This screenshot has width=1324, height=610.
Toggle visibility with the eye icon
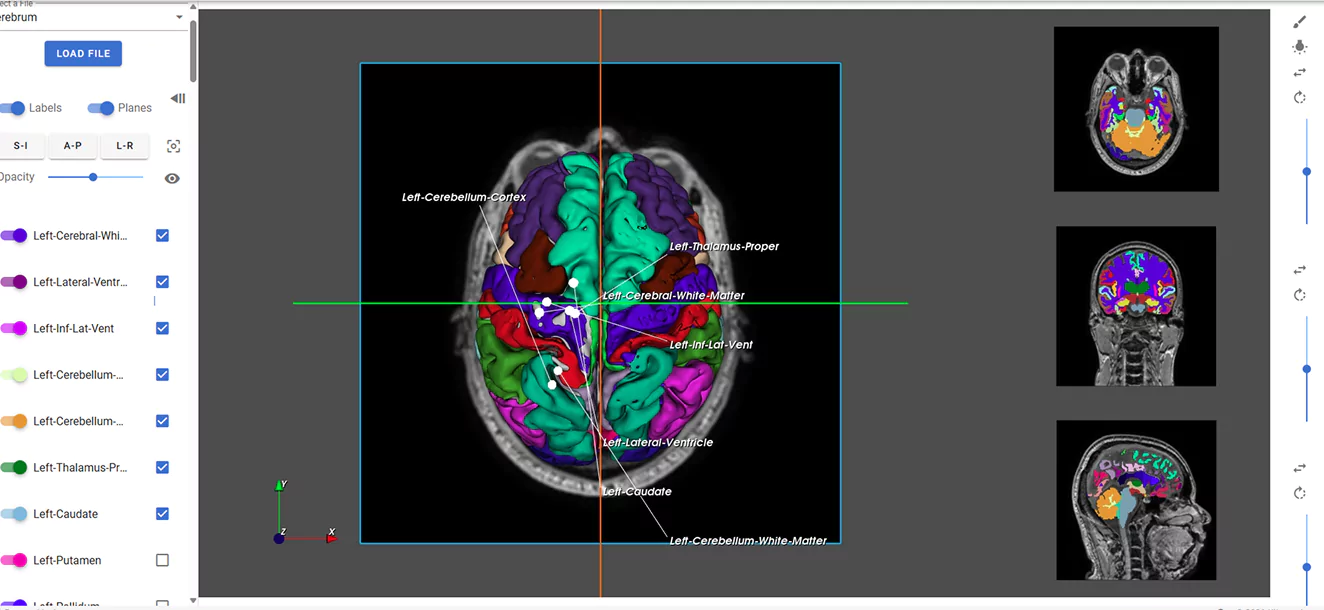[172, 178]
